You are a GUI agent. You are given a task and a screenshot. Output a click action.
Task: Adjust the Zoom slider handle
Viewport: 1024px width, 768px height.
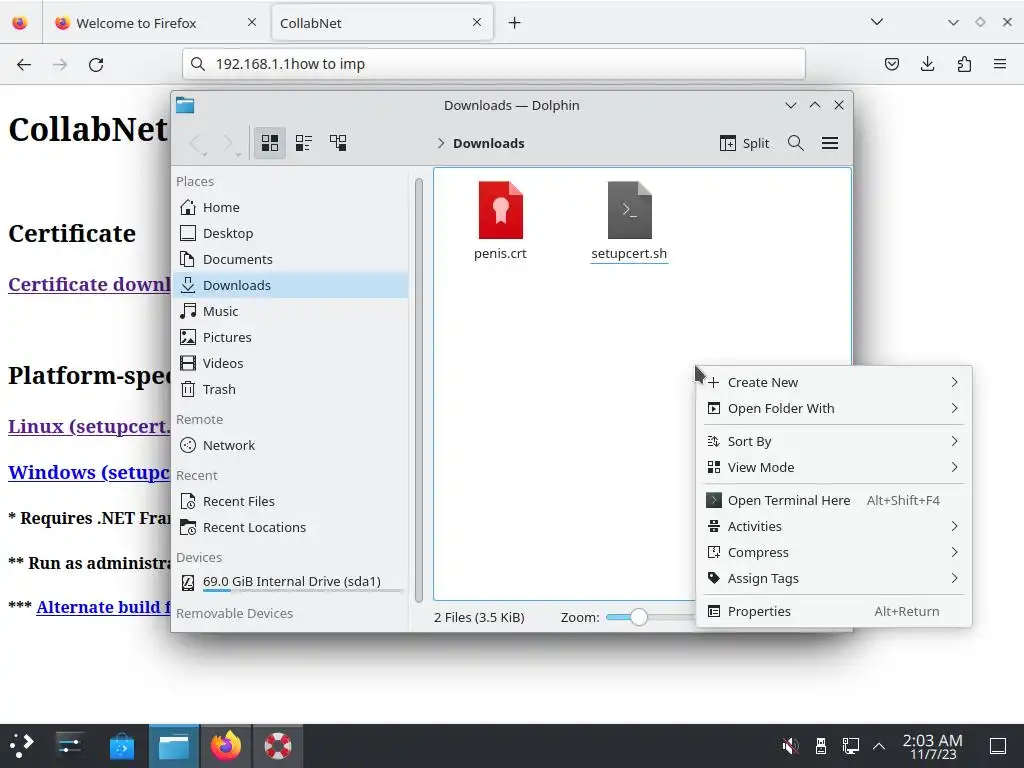[x=639, y=617]
